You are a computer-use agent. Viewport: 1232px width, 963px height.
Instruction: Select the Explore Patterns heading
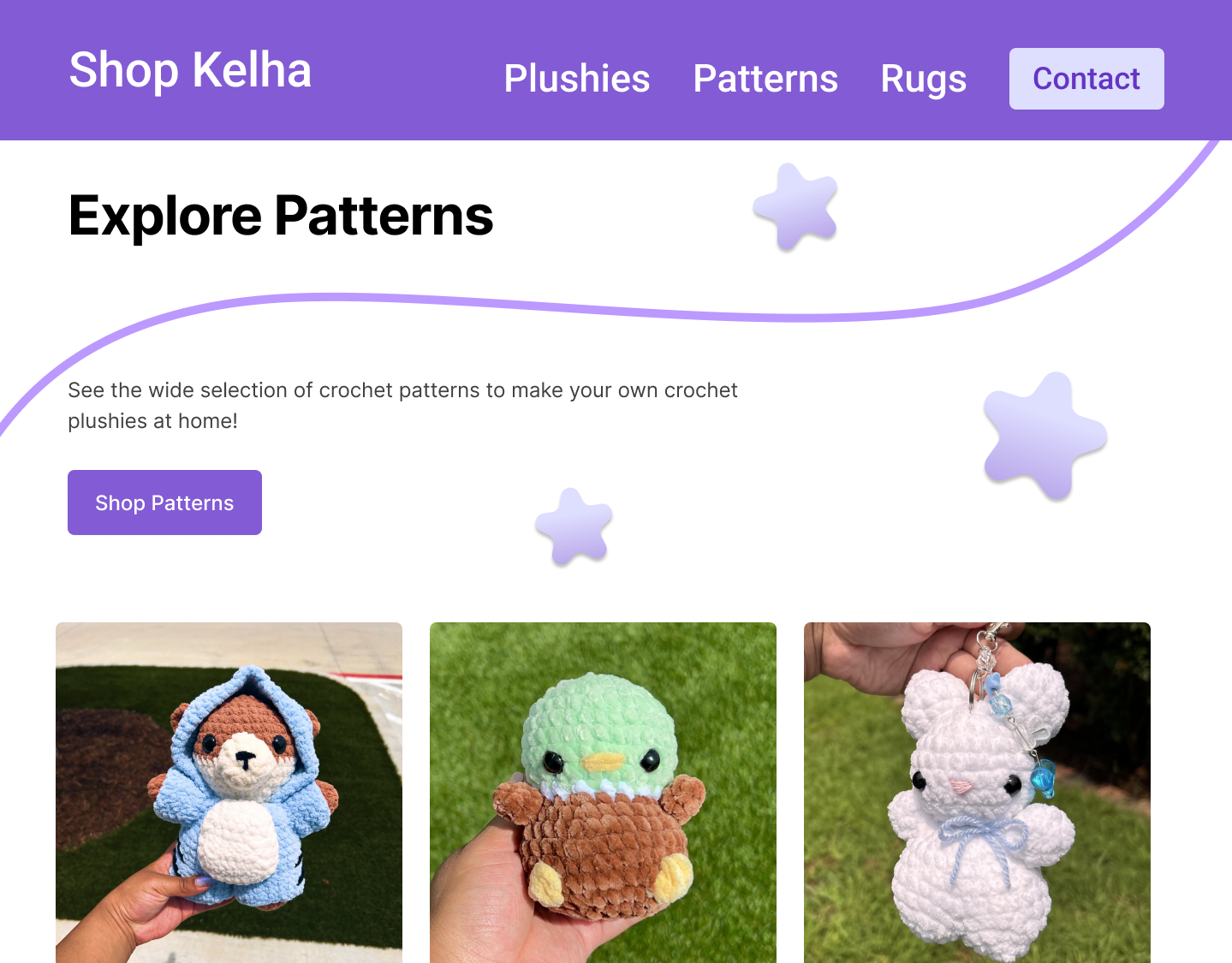281,215
